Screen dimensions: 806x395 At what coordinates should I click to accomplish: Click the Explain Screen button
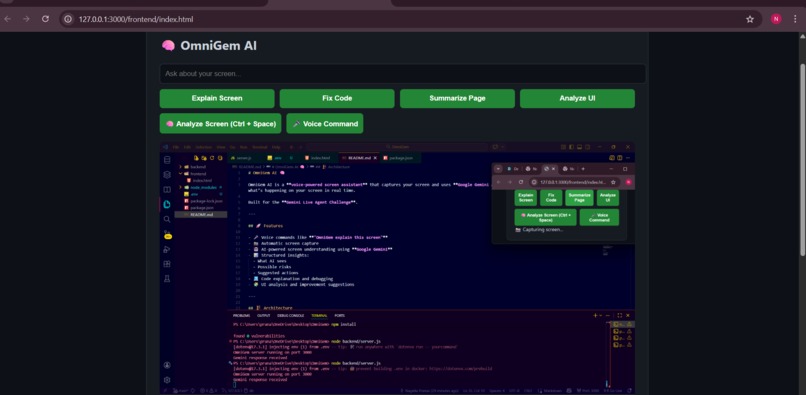(x=217, y=98)
